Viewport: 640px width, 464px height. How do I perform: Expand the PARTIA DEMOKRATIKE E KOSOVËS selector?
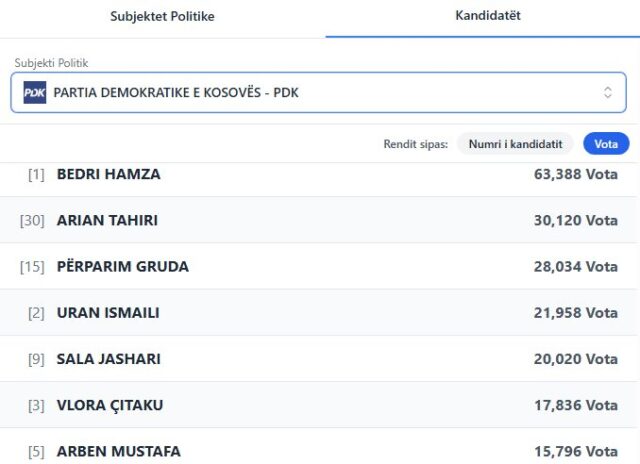pos(318,93)
